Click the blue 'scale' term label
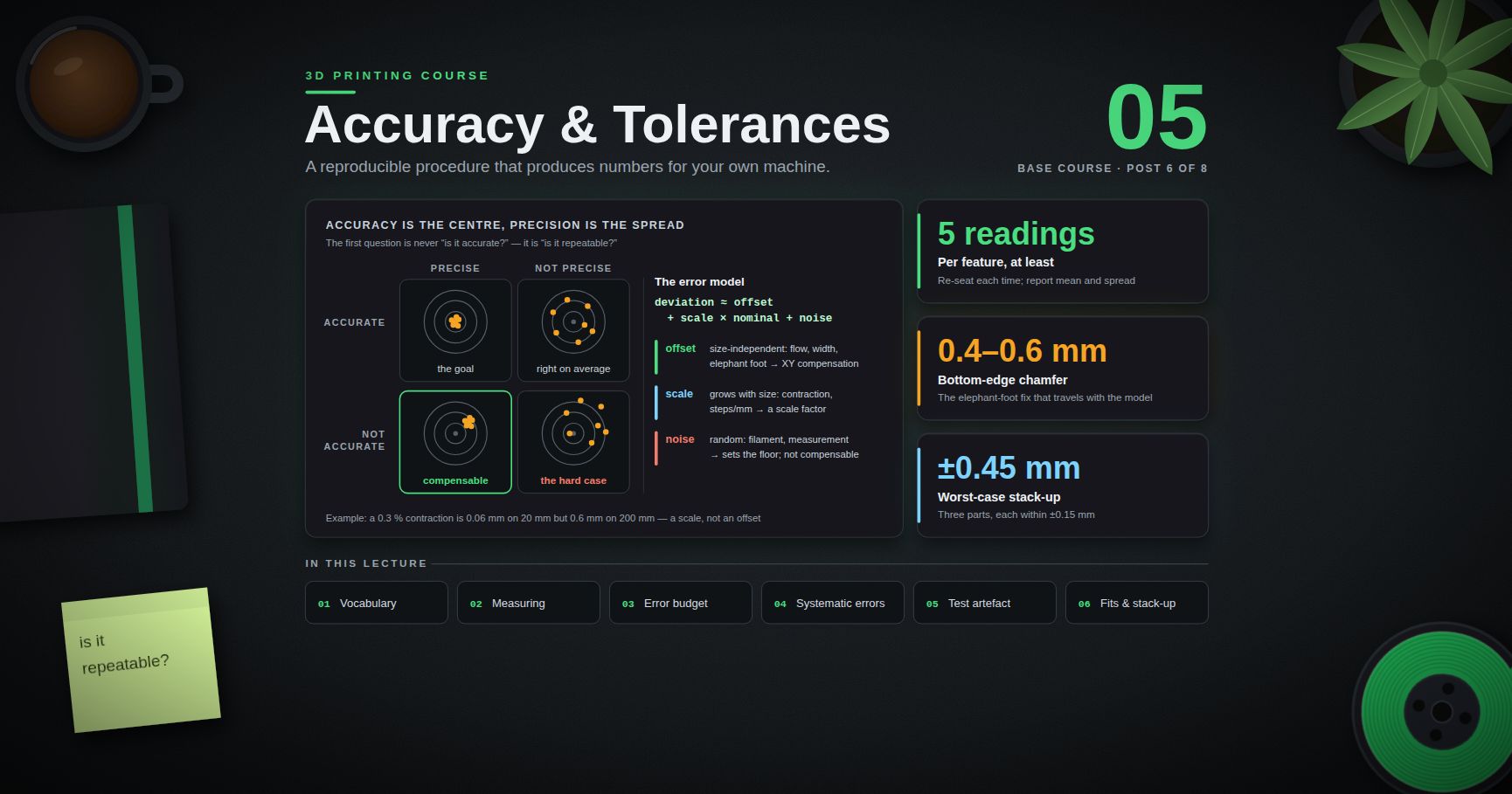The image size is (1512, 794). pyautogui.click(x=679, y=394)
